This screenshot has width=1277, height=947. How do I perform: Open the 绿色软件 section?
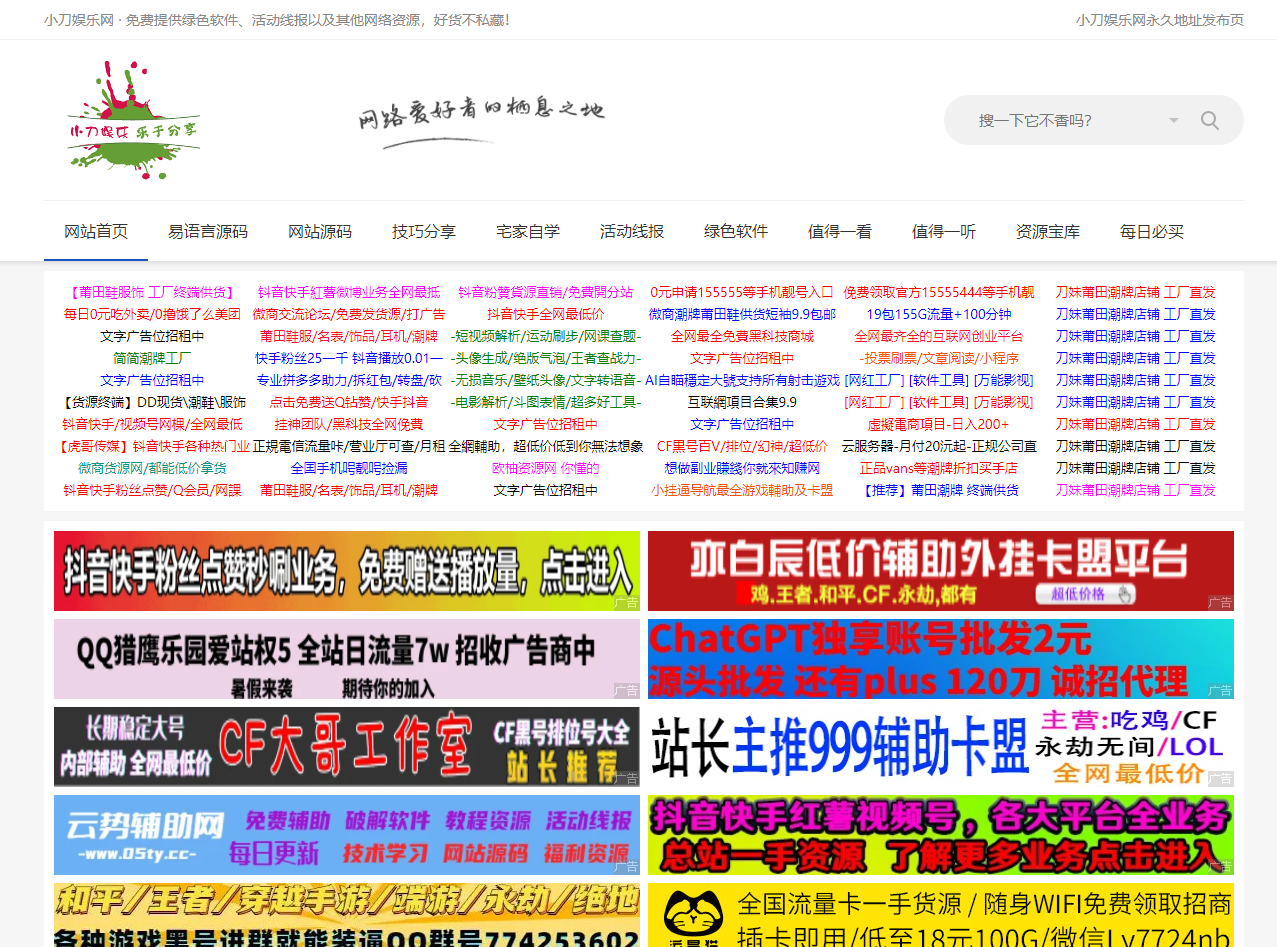coord(735,231)
